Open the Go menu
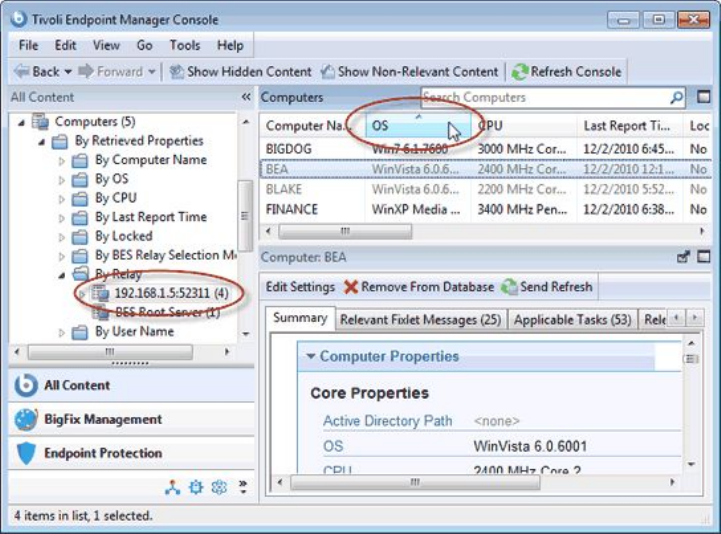 coord(144,45)
